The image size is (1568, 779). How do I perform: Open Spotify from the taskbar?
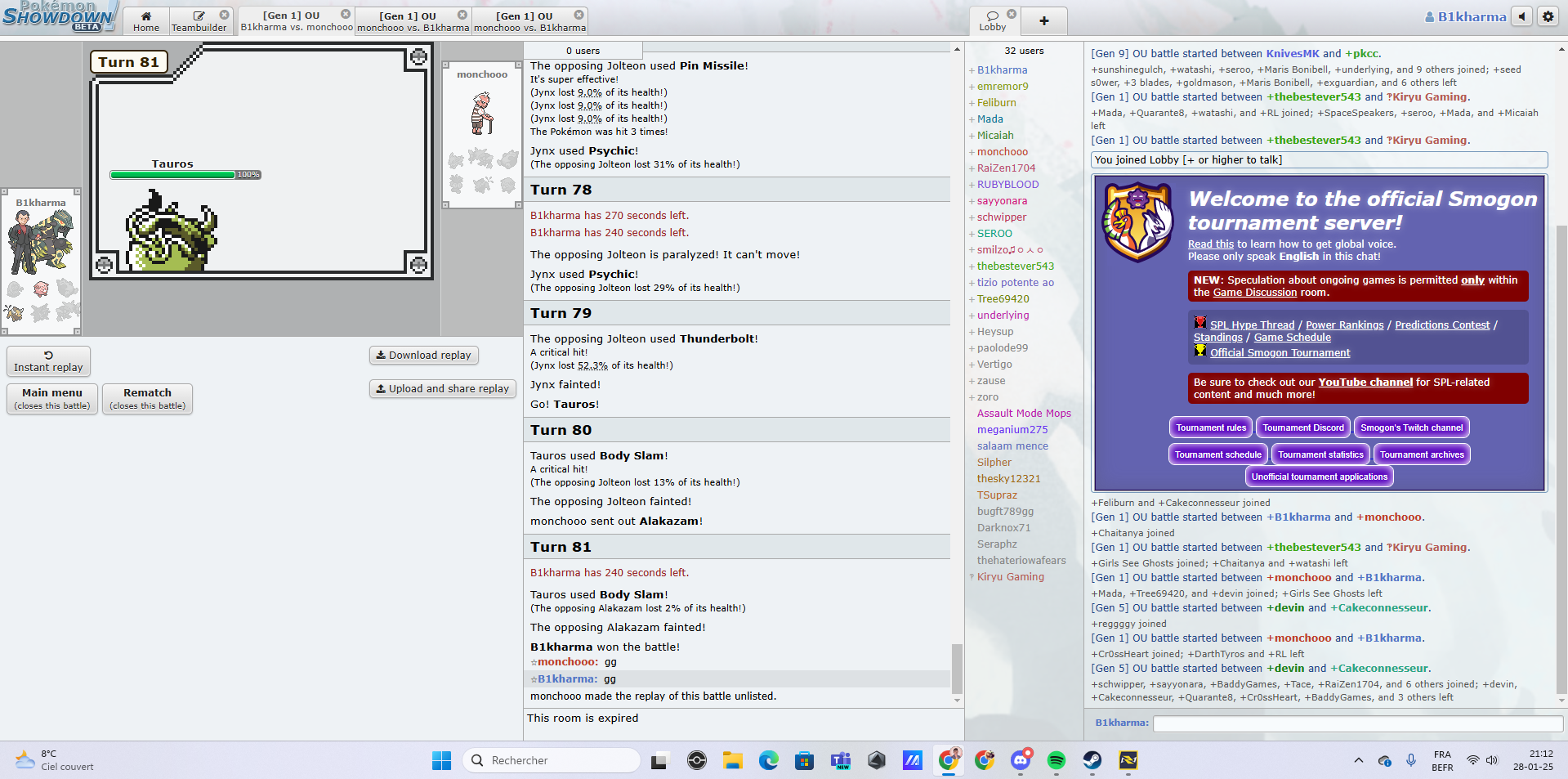coord(1056,760)
